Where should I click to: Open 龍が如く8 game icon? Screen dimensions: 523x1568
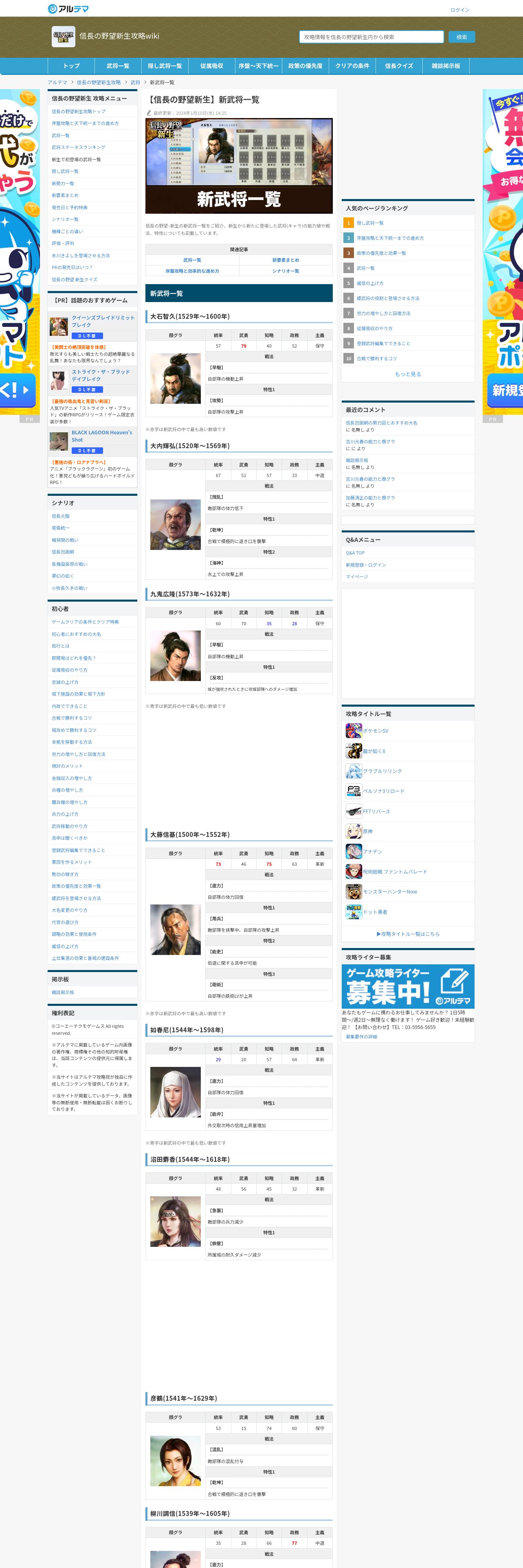coord(354,751)
